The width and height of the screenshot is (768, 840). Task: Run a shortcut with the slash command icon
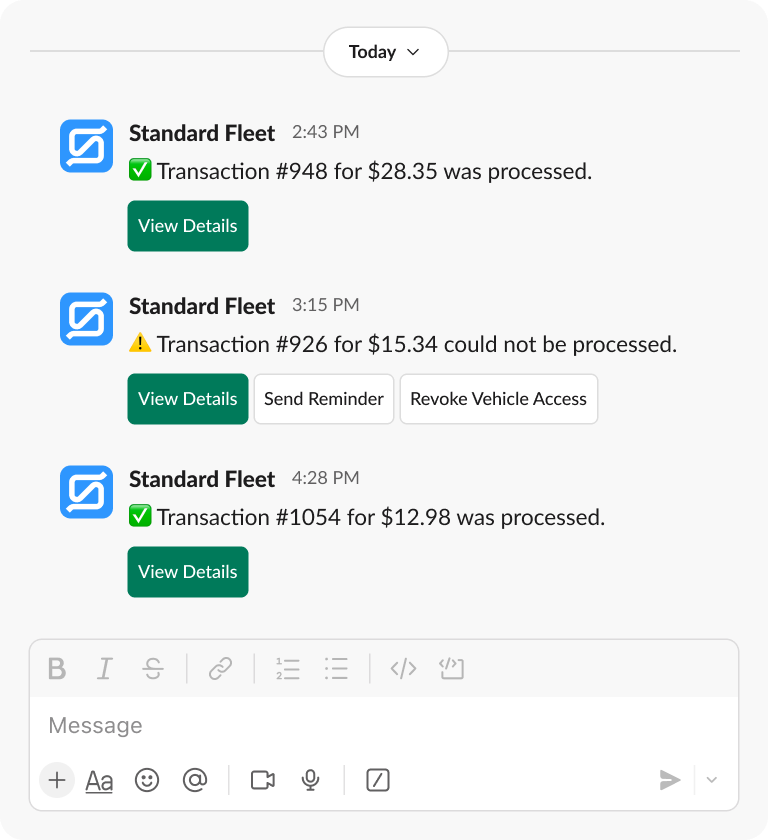click(x=377, y=780)
